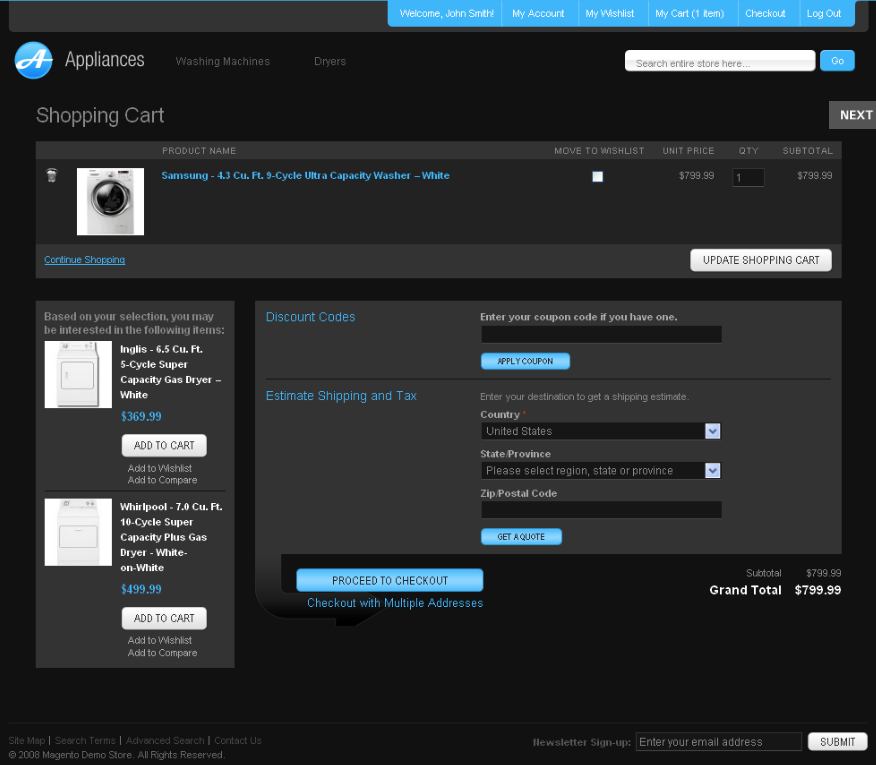Open Whirlpool 7.0 Cu. Ft. dryer link
876x765 pixels.
point(171,537)
